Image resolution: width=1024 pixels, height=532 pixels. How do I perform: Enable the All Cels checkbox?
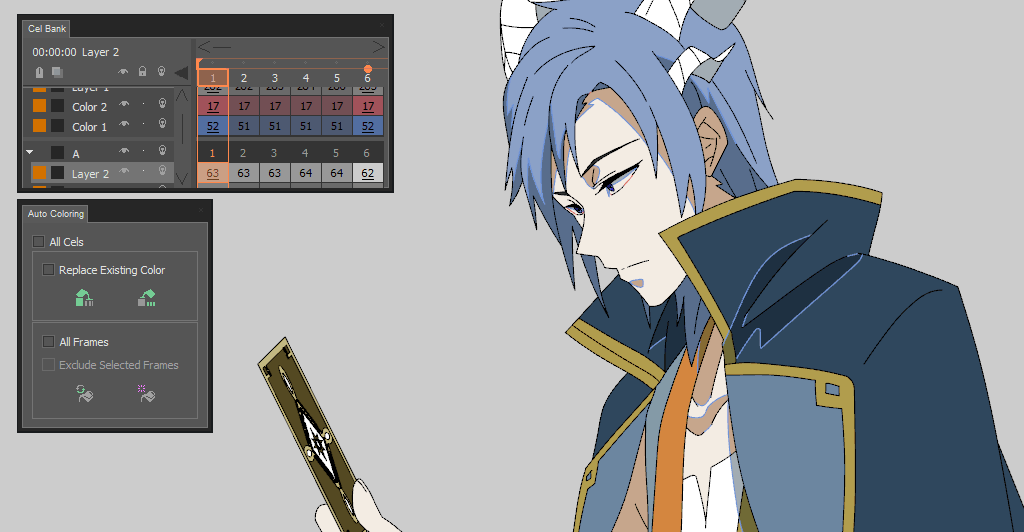(39, 242)
